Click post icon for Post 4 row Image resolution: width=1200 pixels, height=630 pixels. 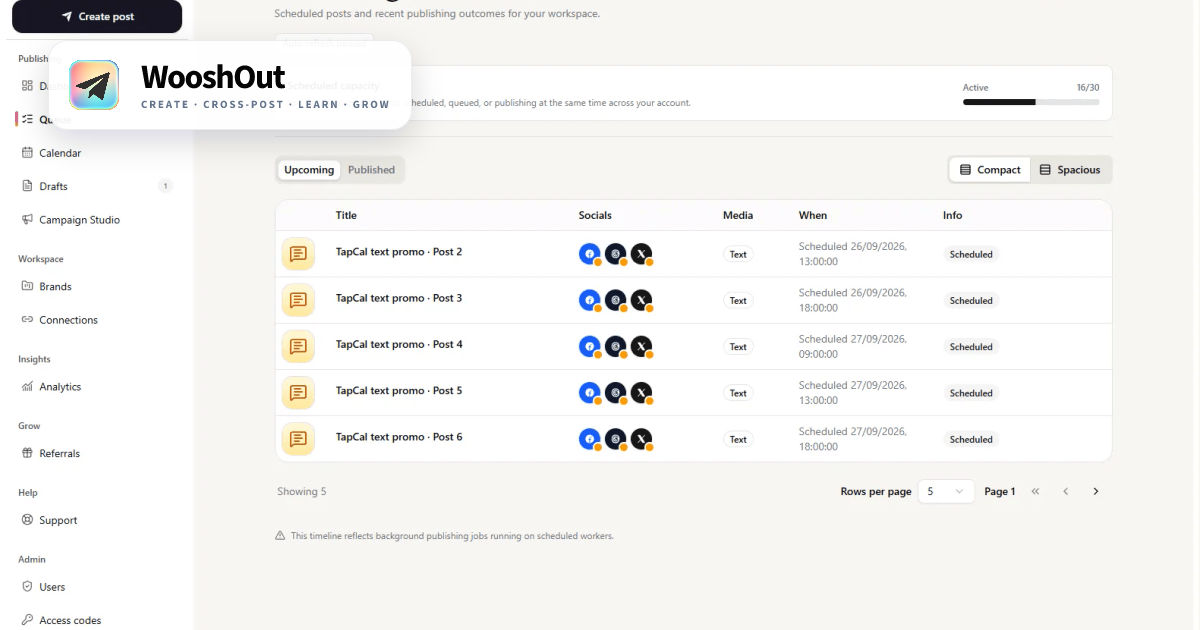point(298,346)
